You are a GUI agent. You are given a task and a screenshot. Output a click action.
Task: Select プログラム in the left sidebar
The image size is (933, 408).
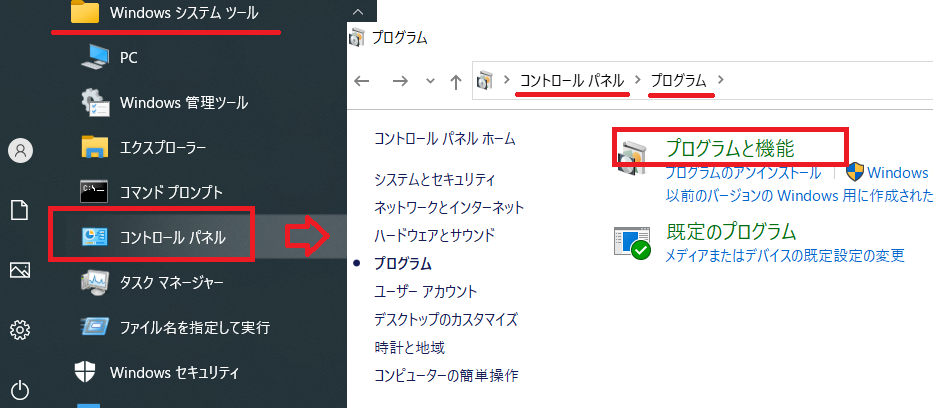coord(402,263)
